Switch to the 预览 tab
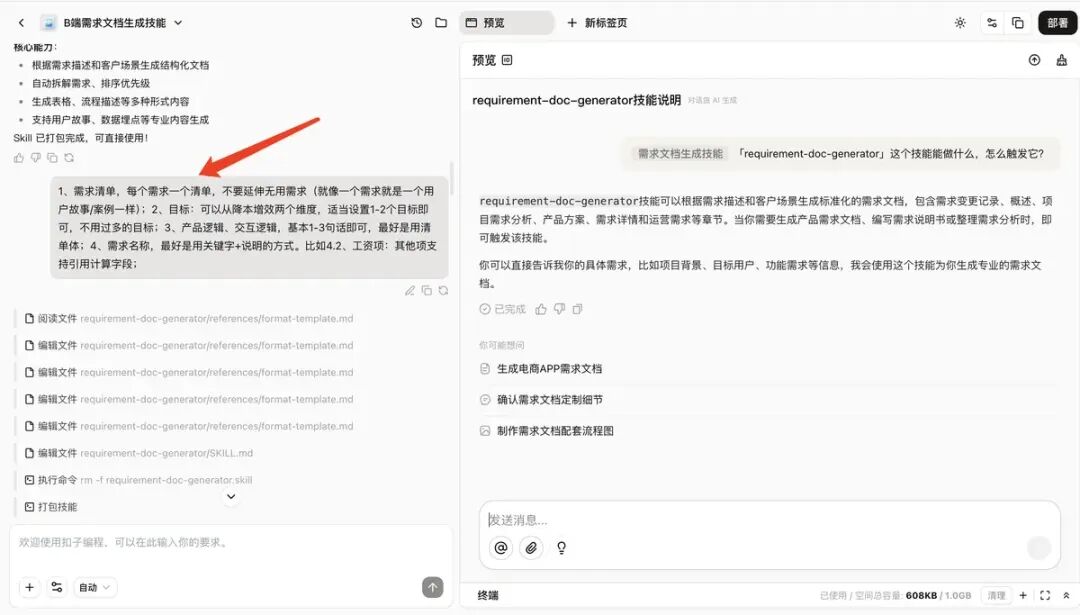Image resolution: width=1080 pixels, height=615 pixels. [x=507, y=23]
